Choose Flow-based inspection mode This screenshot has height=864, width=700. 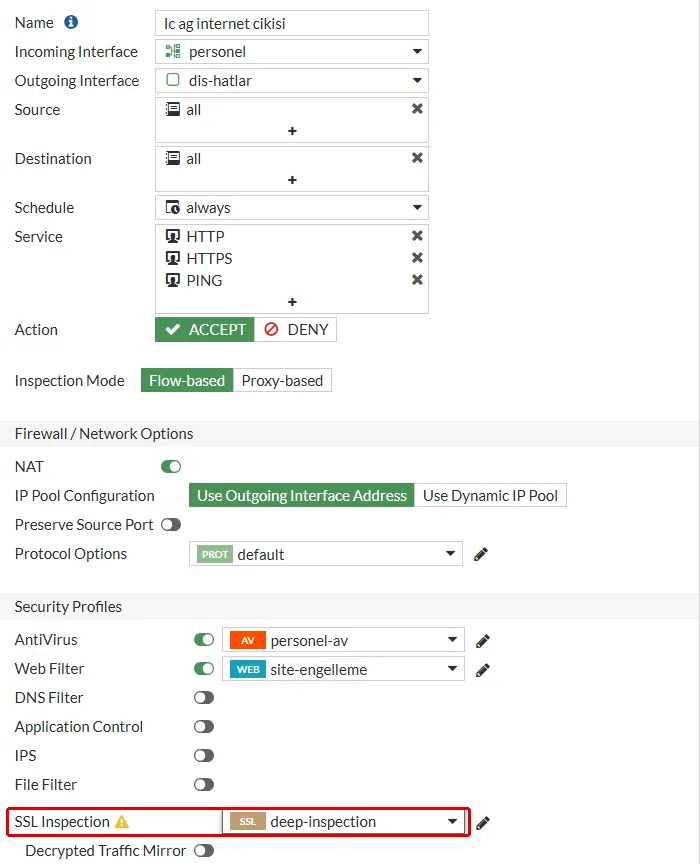point(187,380)
